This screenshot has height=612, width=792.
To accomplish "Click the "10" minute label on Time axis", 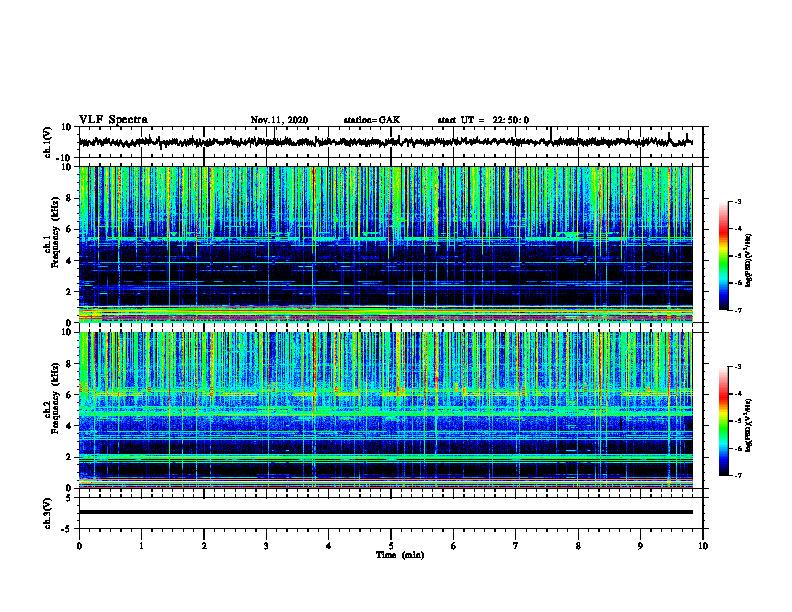I will click(703, 546).
